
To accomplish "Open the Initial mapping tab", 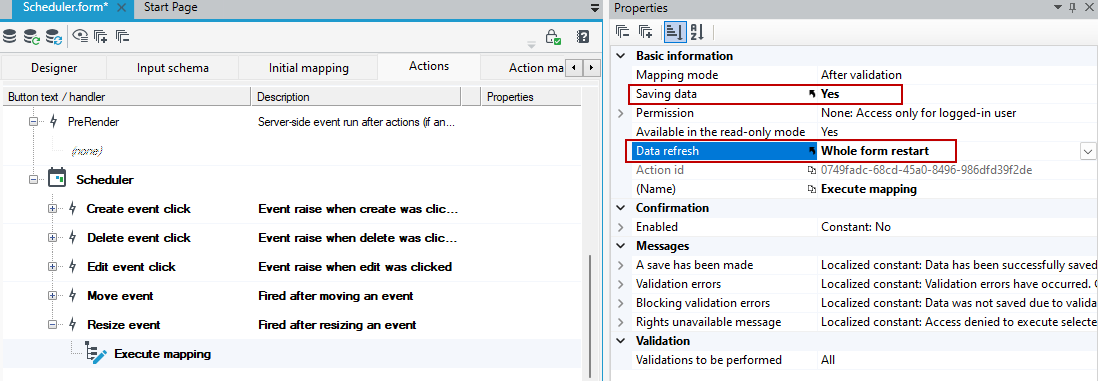I will pos(308,68).
